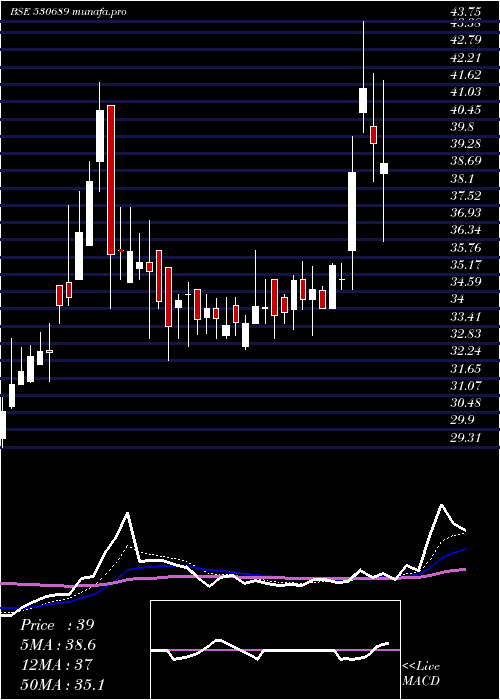Click the 34 price axis label

tap(458, 299)
